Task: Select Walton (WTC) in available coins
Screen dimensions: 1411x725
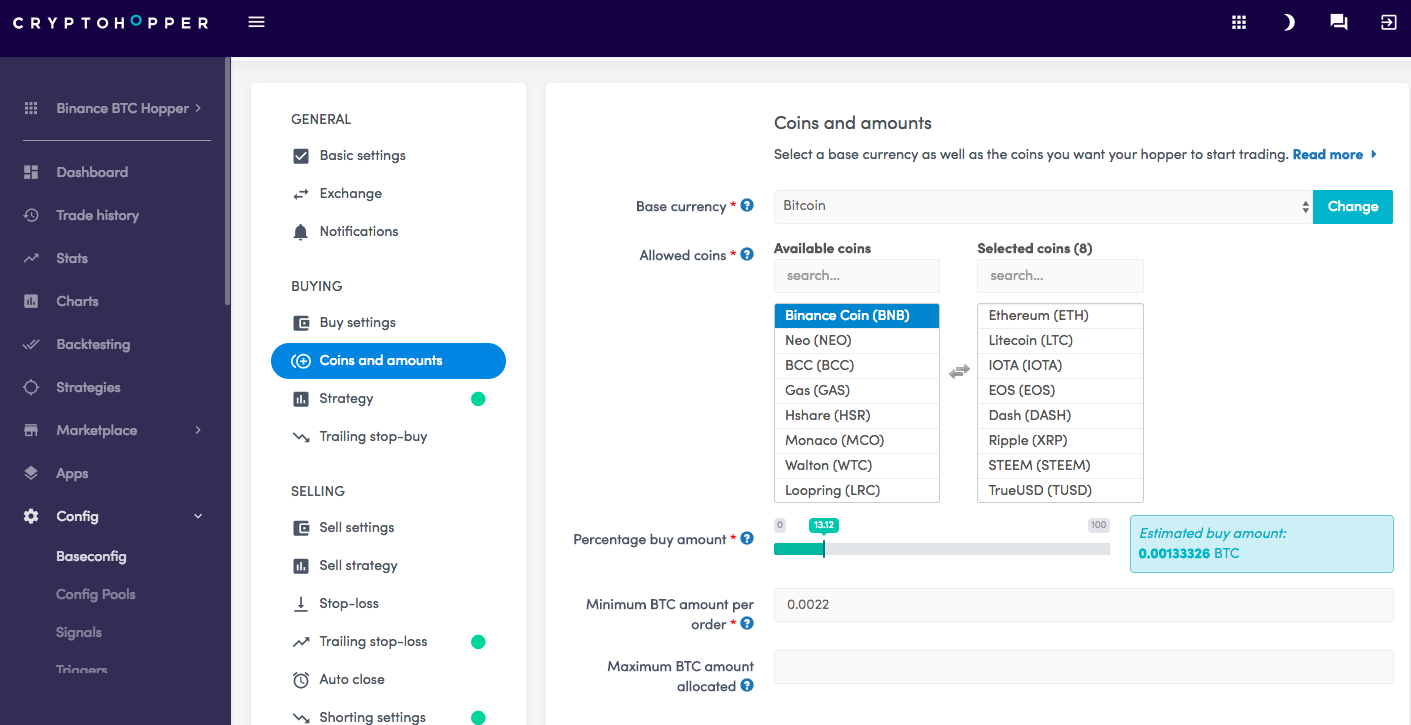Action: [857, 466]
